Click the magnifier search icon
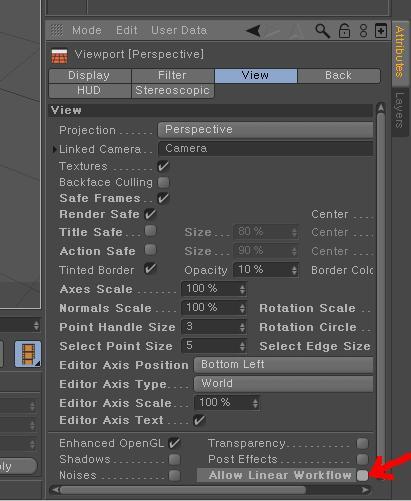 point(322,31)
